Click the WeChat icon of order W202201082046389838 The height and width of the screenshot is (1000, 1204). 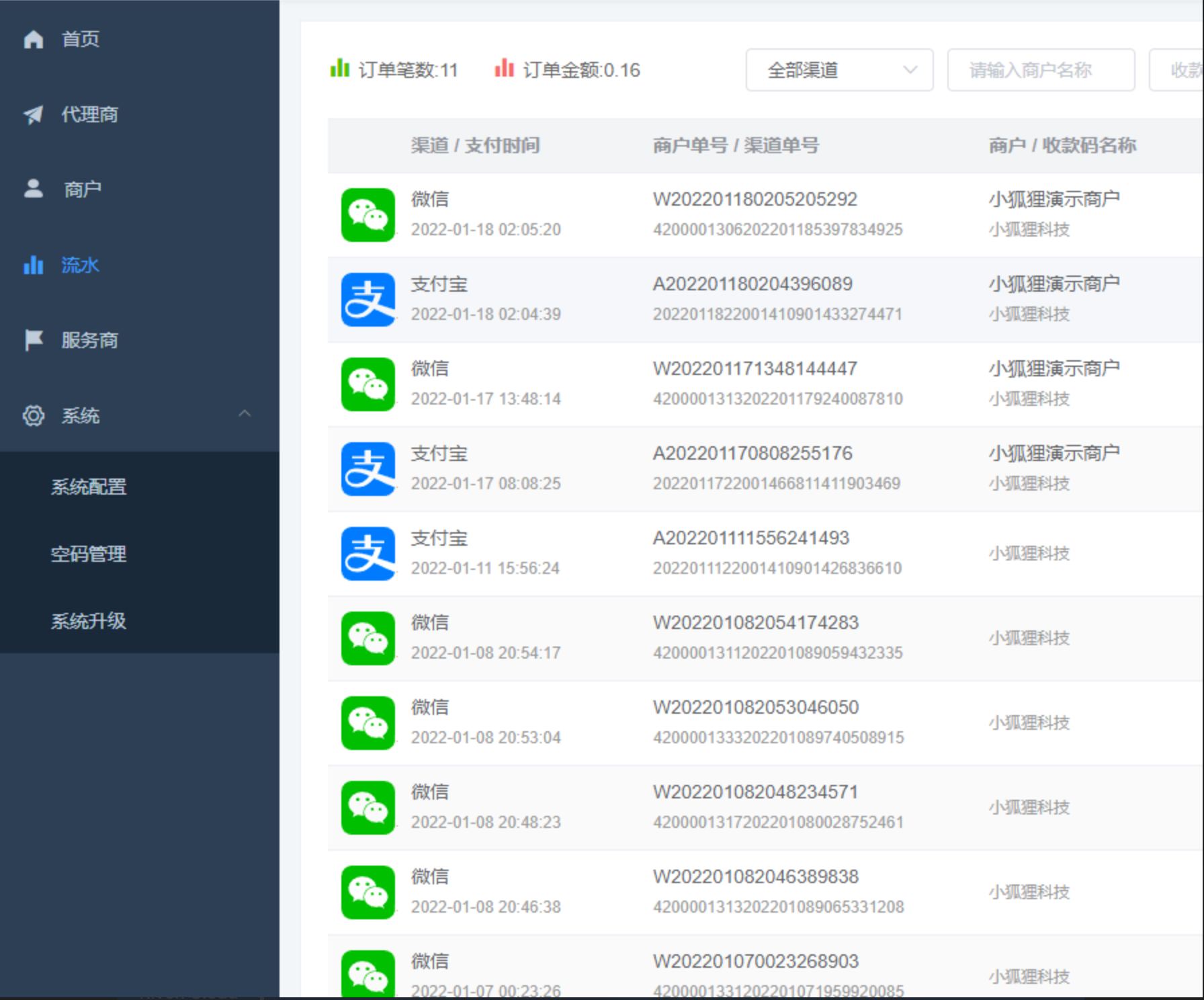pyautogui.click(x=368, y=892)
